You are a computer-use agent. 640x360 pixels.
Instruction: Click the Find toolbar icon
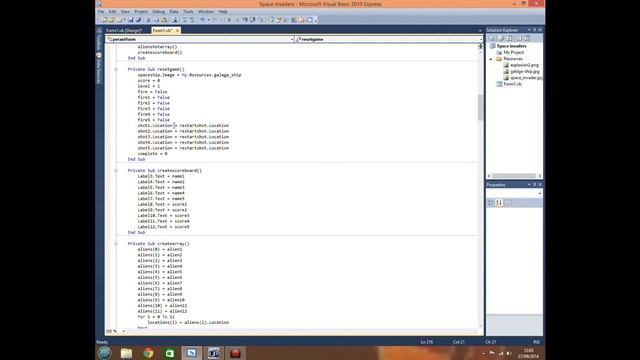click(x=175, y=20)
